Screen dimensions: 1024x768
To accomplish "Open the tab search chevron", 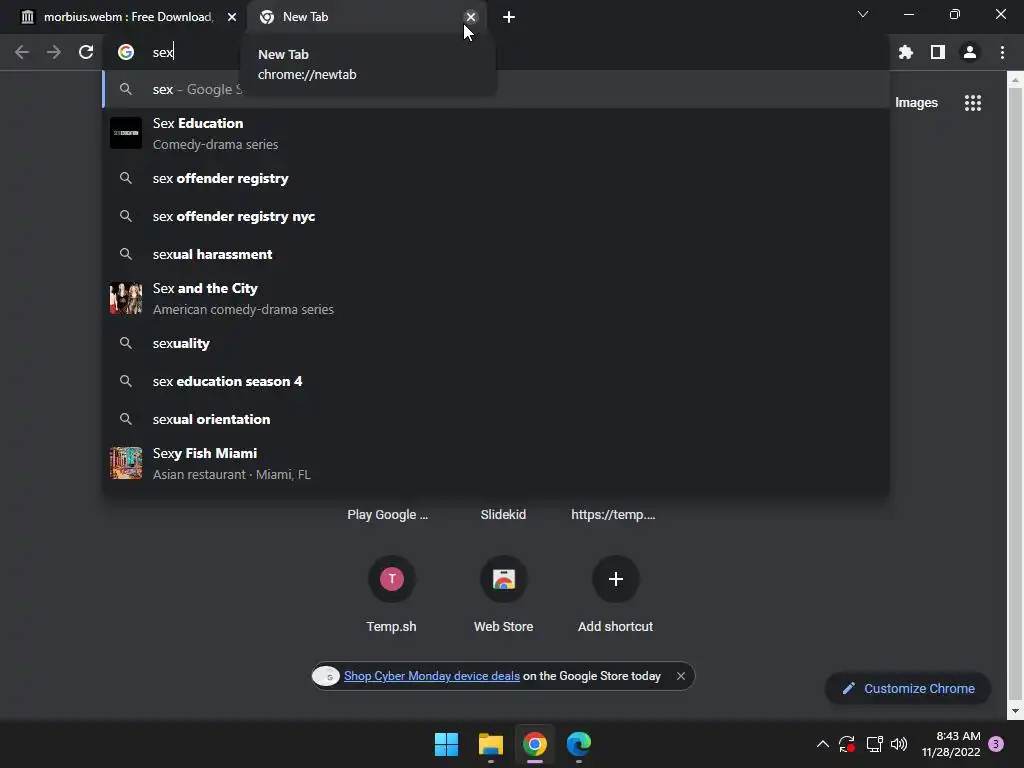I will point(863,14).
